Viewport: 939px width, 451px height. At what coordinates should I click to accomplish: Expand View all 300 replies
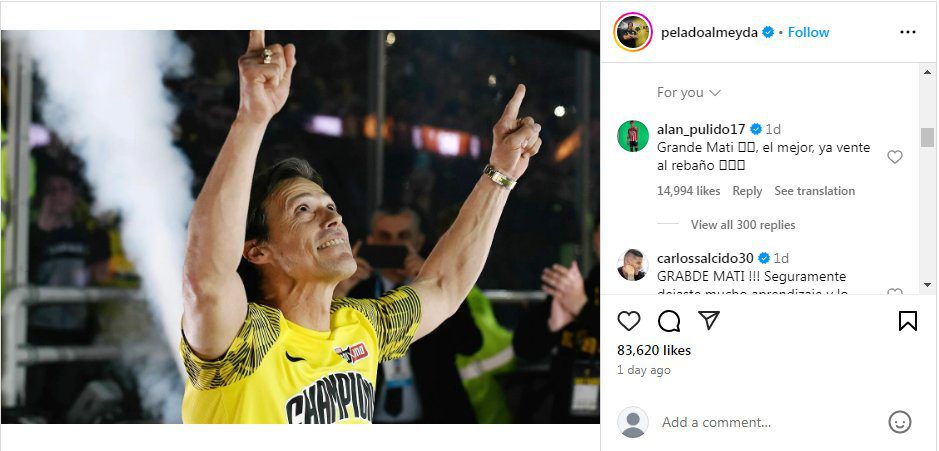[x=742, y=225]
